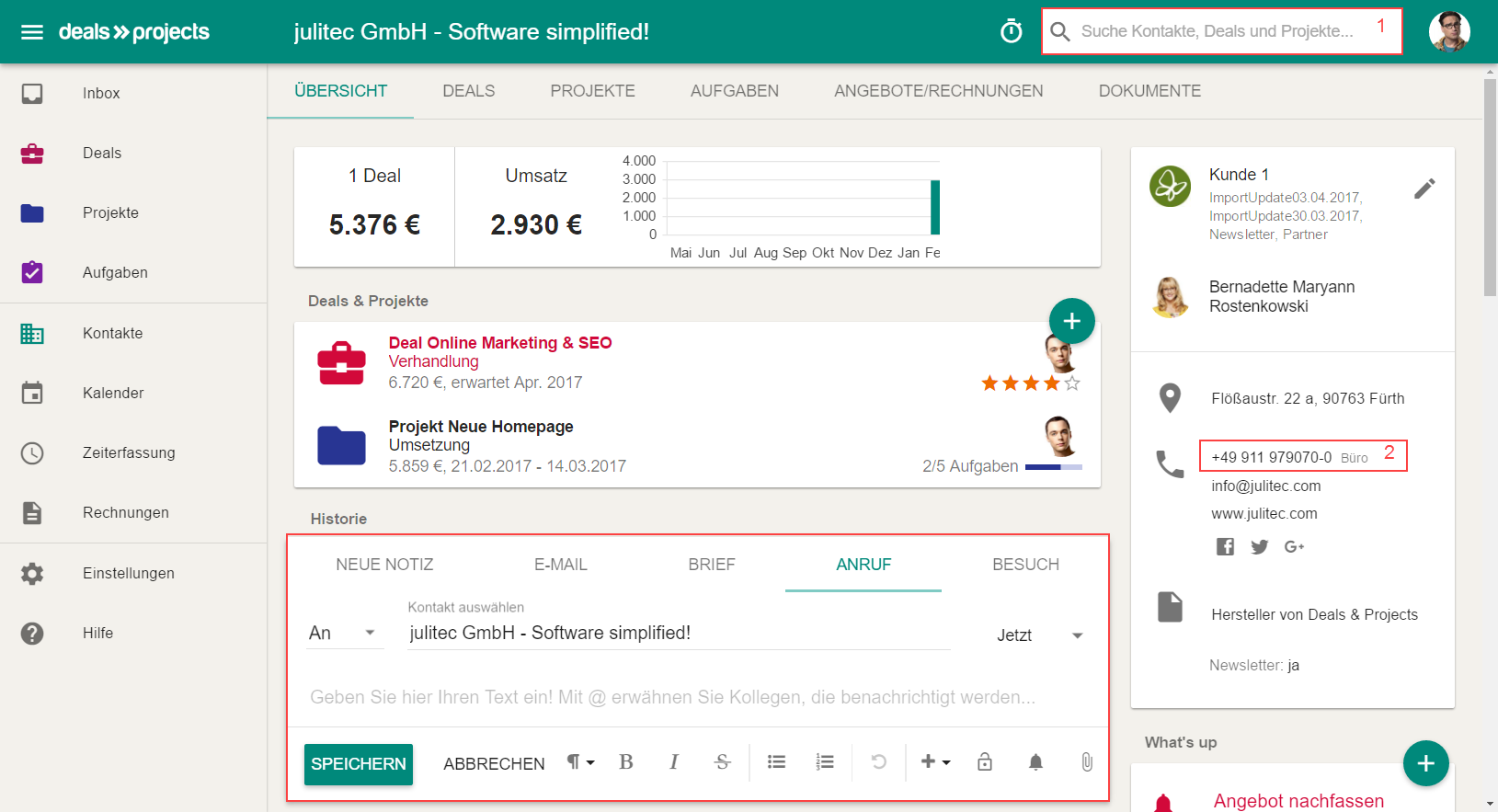This screenshot has width=1498, height=812.
Task: Open Deal Online Marketing & SEO
Action: (x=500, y=343)
